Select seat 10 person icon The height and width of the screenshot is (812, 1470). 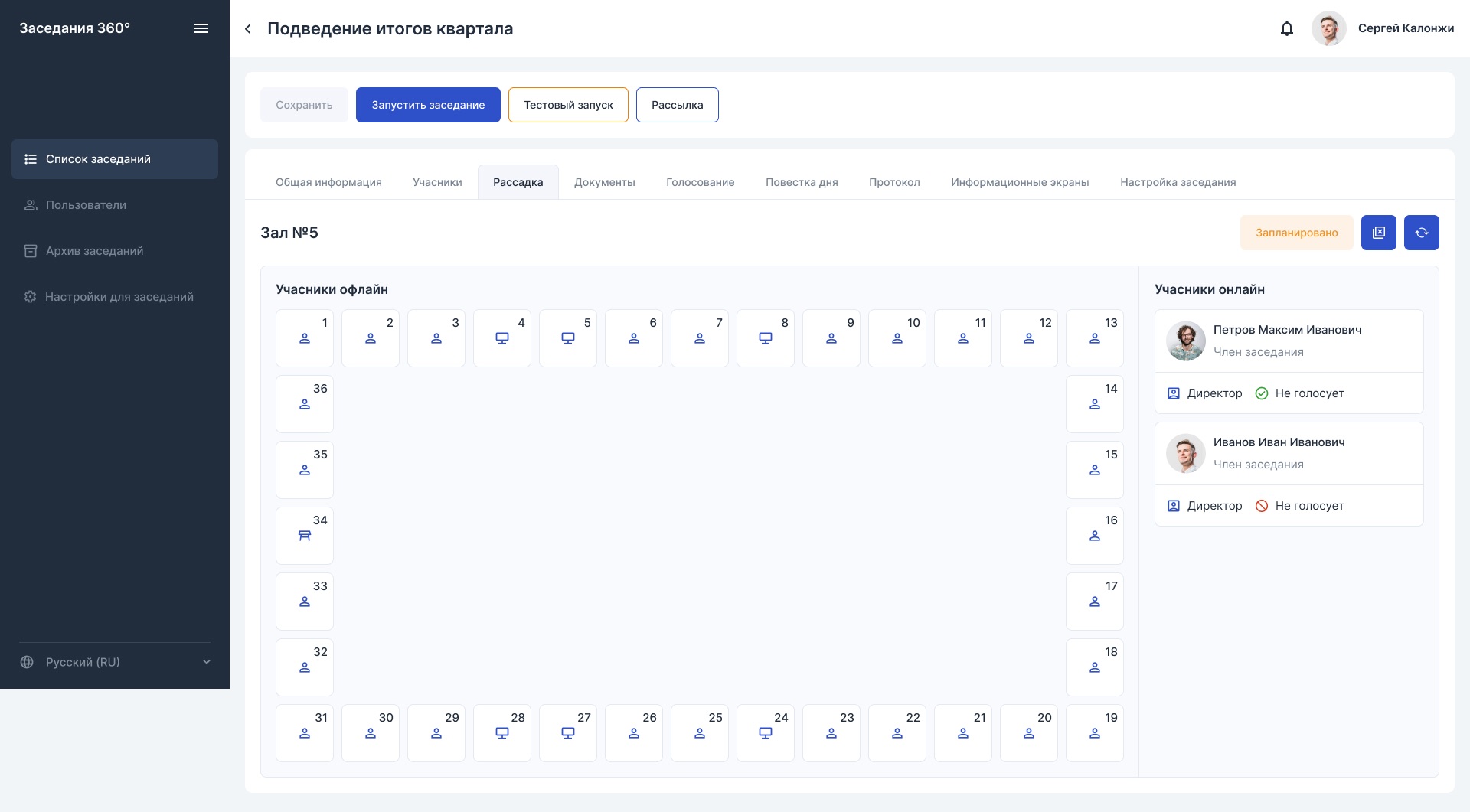pyautogui.click(x=897, y=338)
